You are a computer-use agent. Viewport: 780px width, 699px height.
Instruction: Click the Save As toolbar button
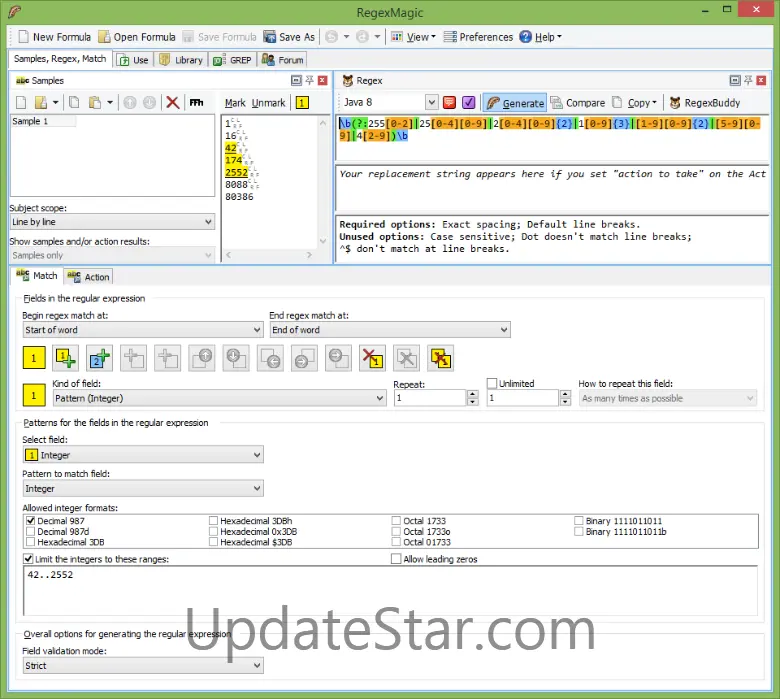click(x=289, y=37)
